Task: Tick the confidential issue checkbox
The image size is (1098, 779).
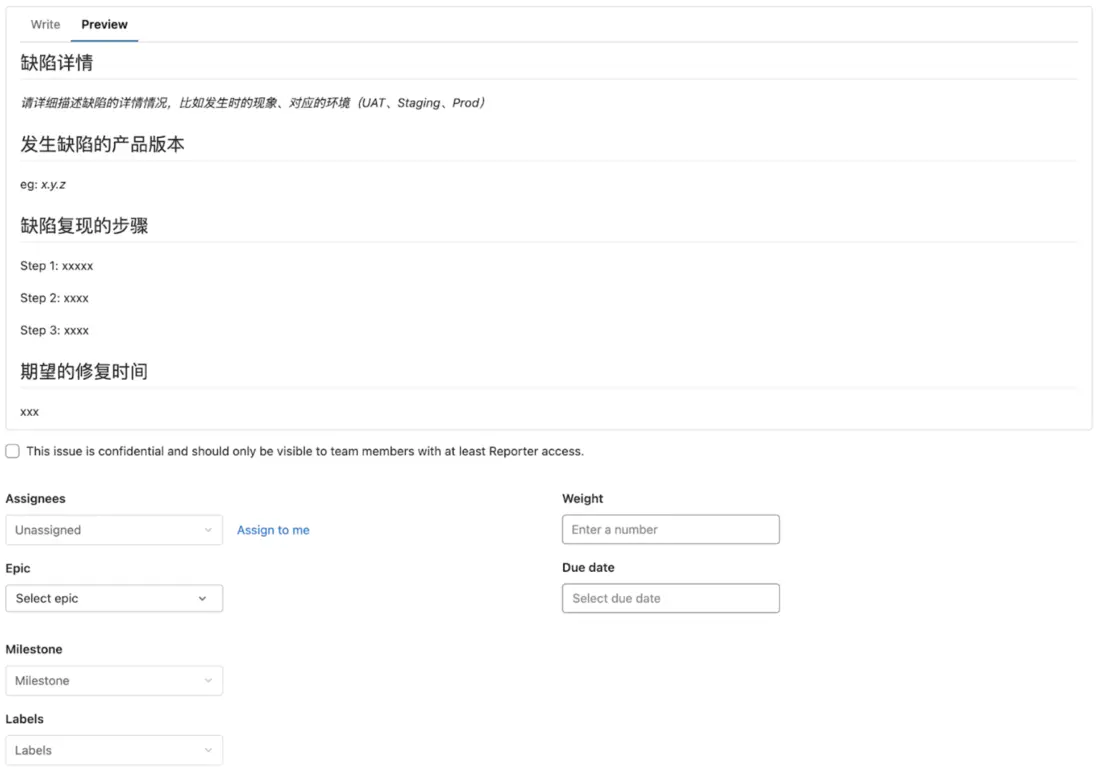Action: tap(13, 451)
